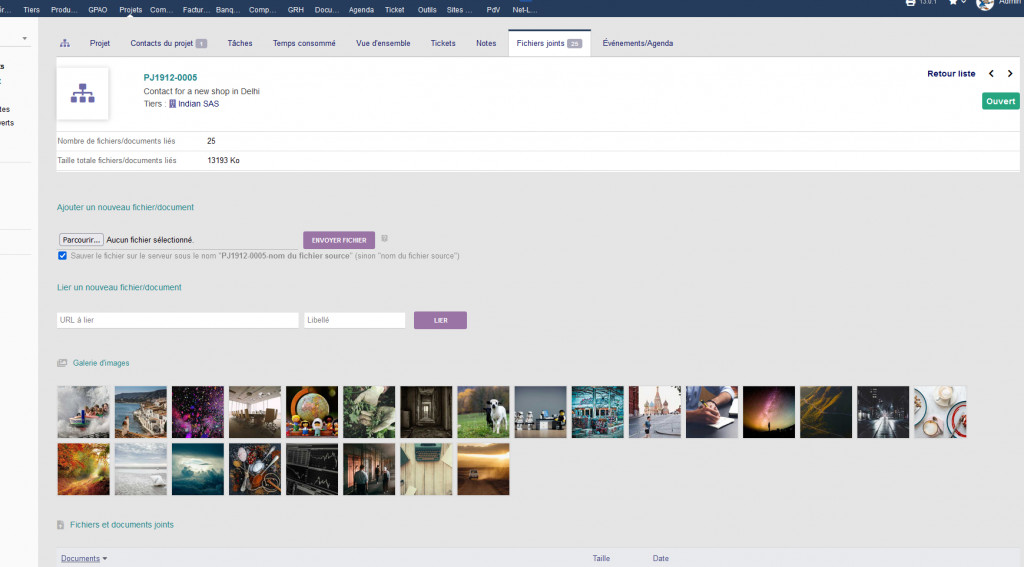Open the colorful confetti thumbnail
Viewport: 1024px width, 567px height.
click(x=198, y=412)
